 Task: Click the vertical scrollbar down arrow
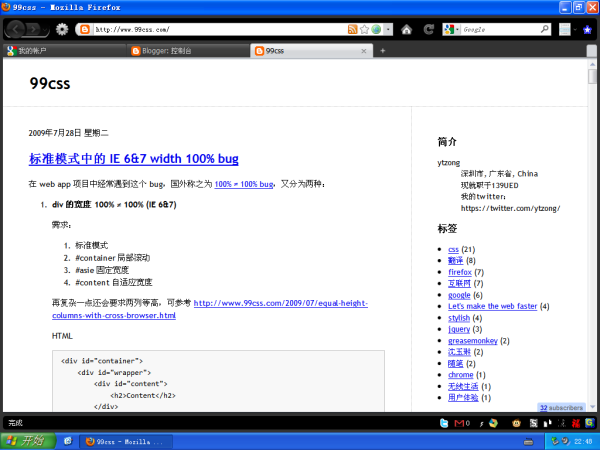[592, 407]
